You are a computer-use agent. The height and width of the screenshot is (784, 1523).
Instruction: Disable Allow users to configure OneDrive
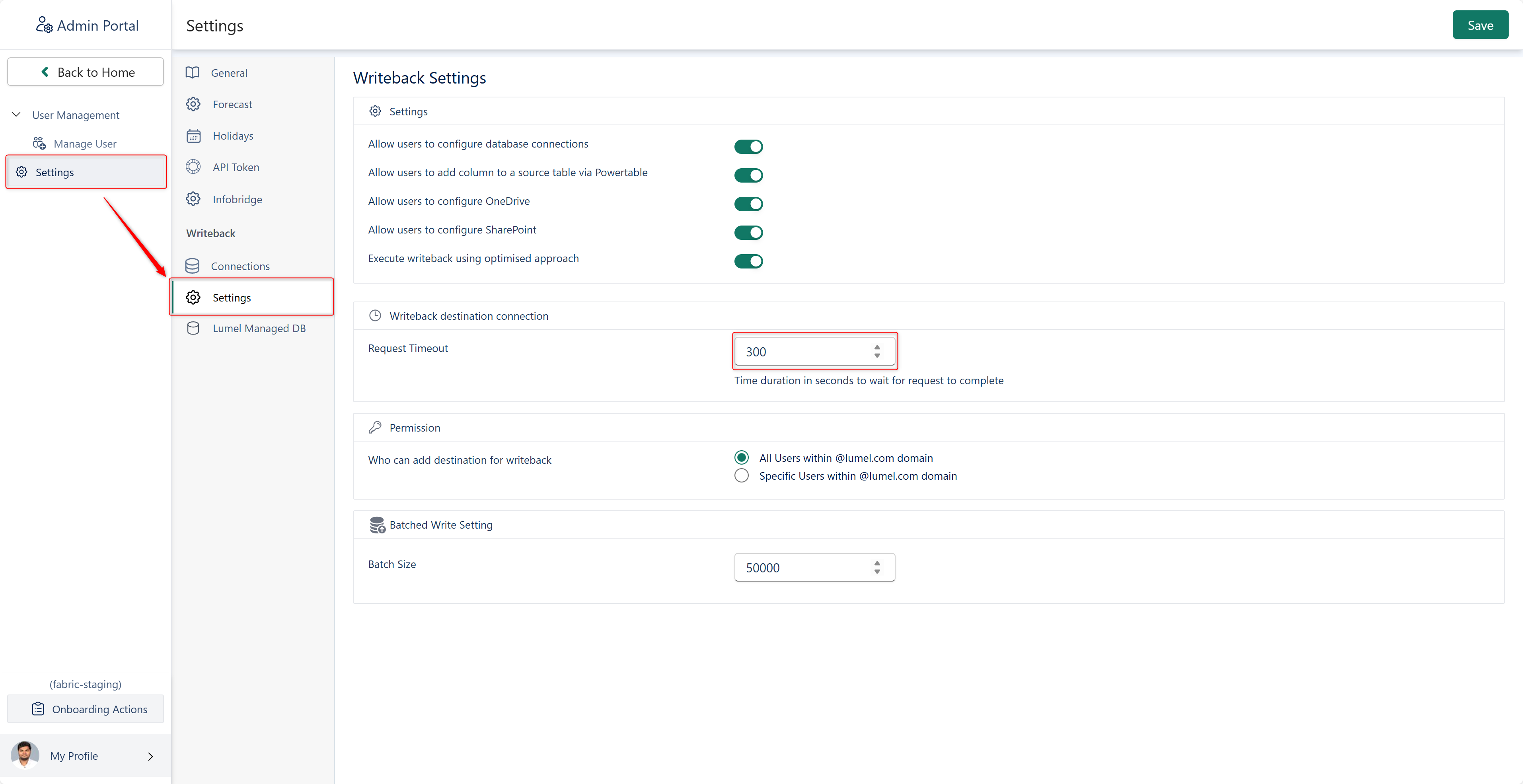coord(748,204)
